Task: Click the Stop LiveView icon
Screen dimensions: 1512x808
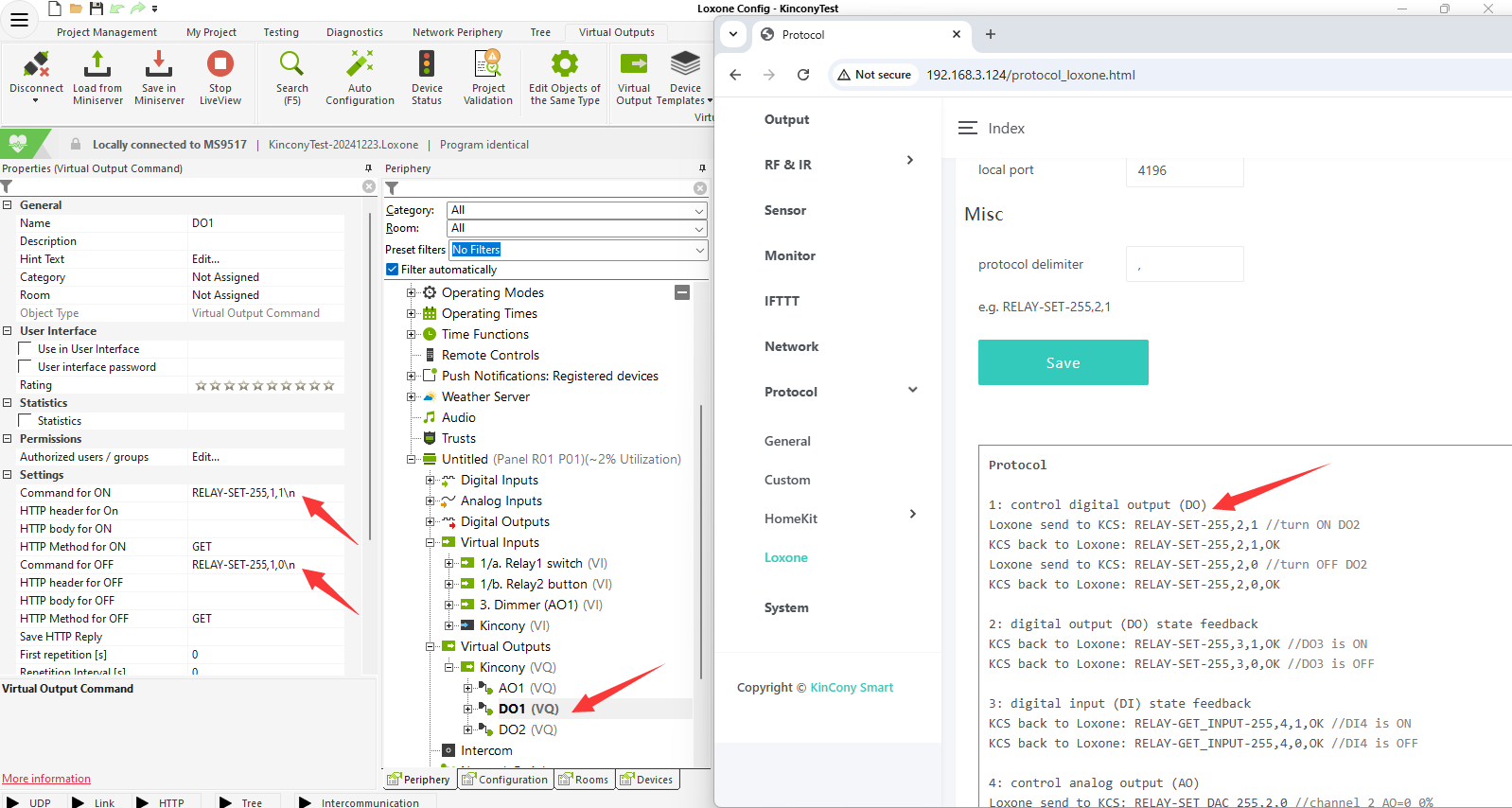Action: (x=220, y=65)
